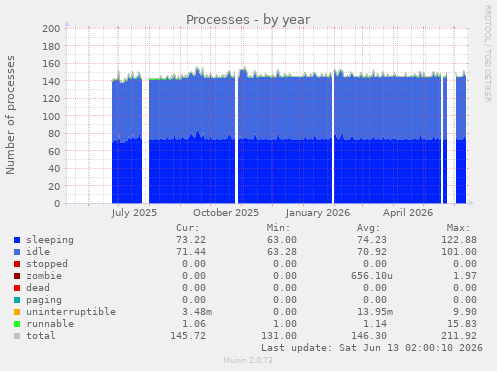Click the 'October 2025' axis label
This screenshot has width=497, height=371.
[x=226, y=213]
